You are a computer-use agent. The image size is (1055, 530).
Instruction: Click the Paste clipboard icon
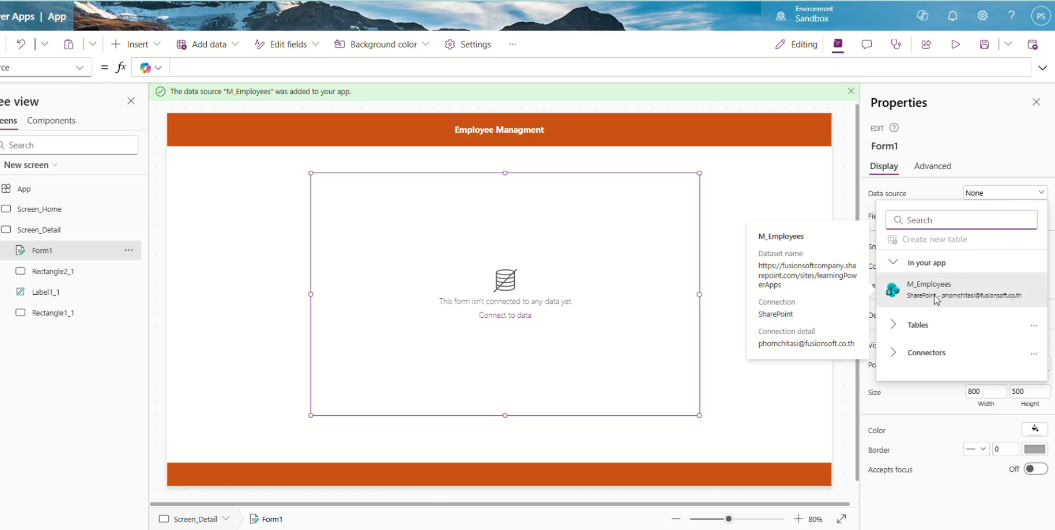pyautogui.click(x=69, y=44)
